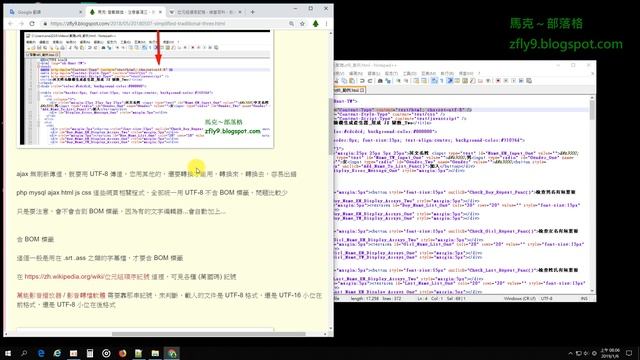The image size is (640, 360).
Task: Open 巨集(M) menu in Notepad++
Action: point(429,73)
